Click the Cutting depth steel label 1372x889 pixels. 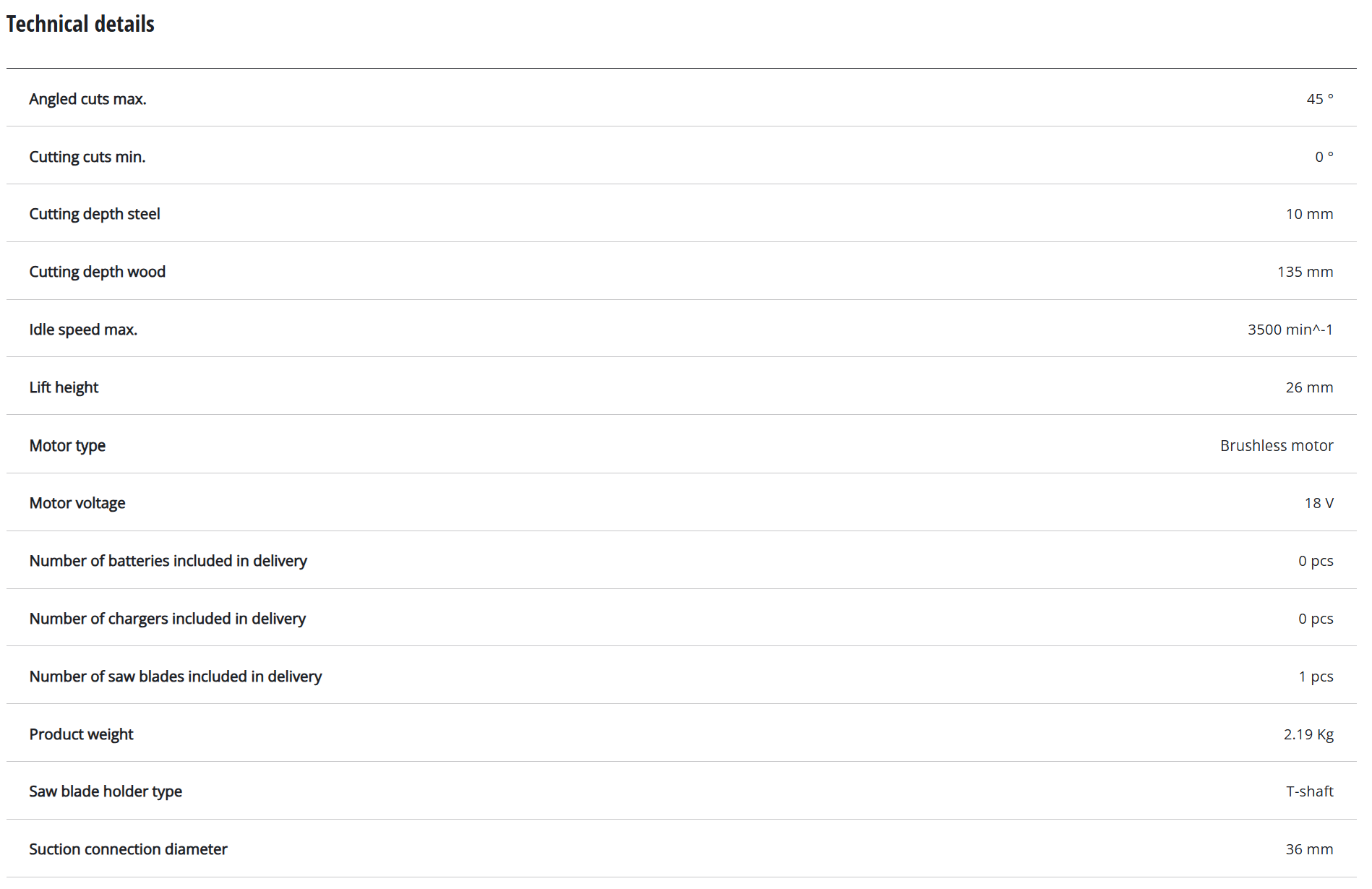coord(94,214)
